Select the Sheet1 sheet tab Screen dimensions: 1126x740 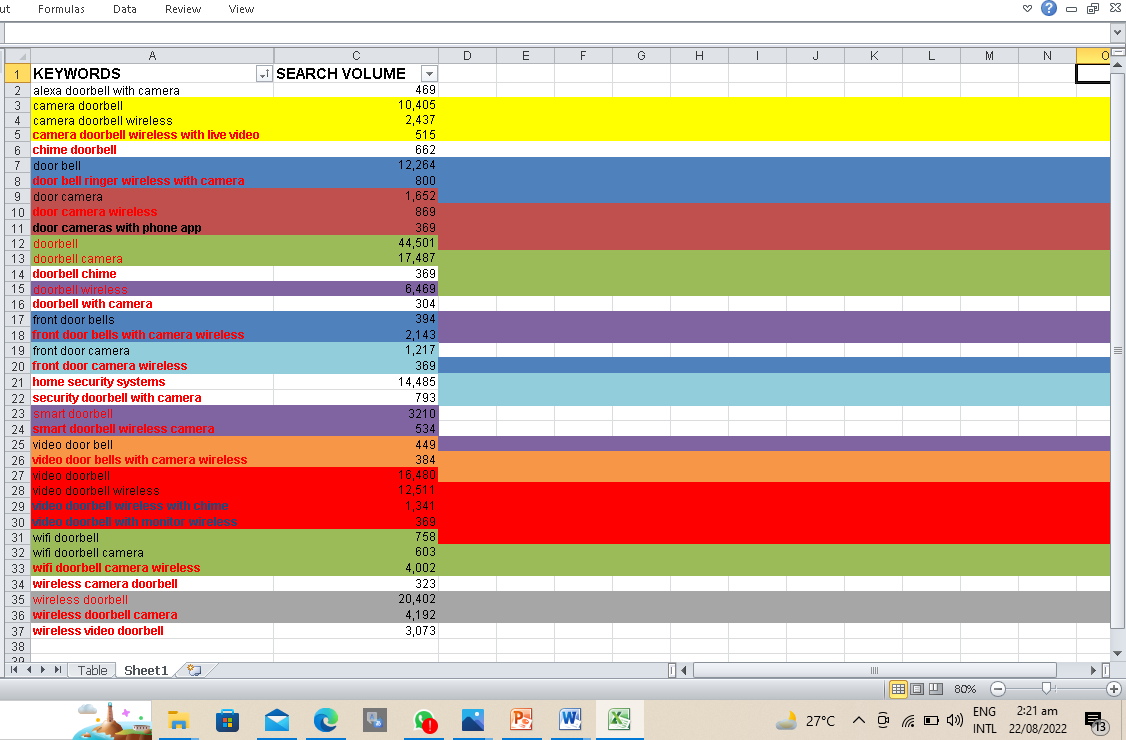[146, 670]
